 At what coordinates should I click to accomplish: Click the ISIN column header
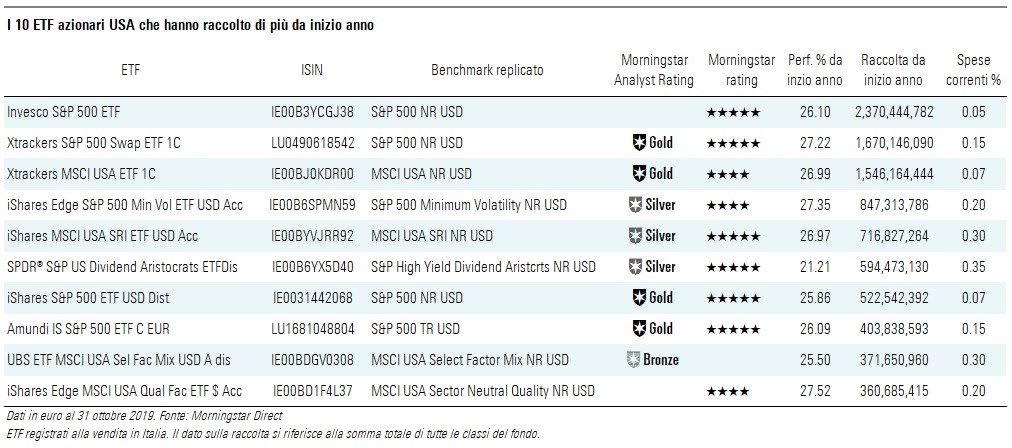click(312, 71)
